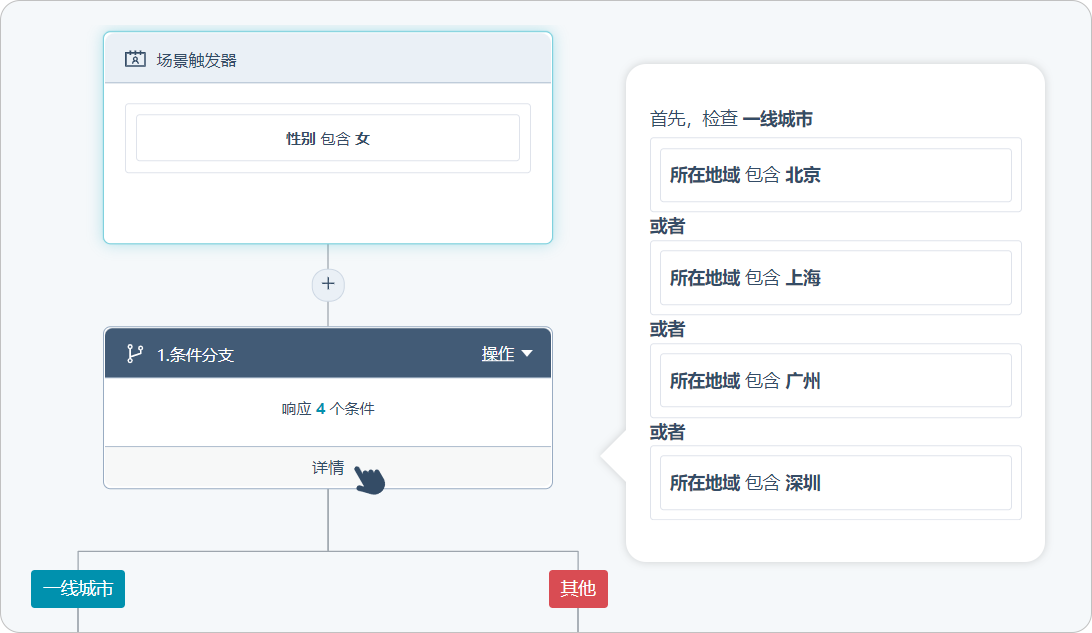Select the 一线城市 branch label
The width and height of the screenshot is (1092, 633).
pos(78,589)
